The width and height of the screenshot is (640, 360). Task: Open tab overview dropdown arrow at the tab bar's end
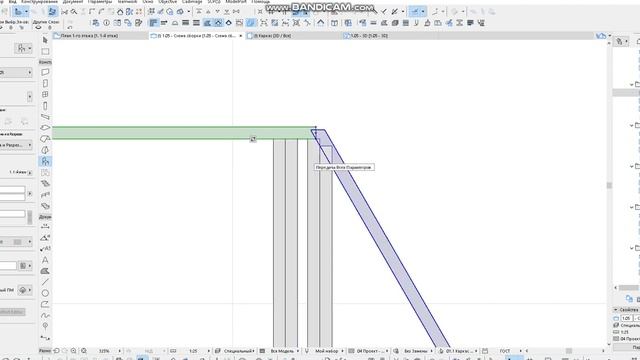610,36
